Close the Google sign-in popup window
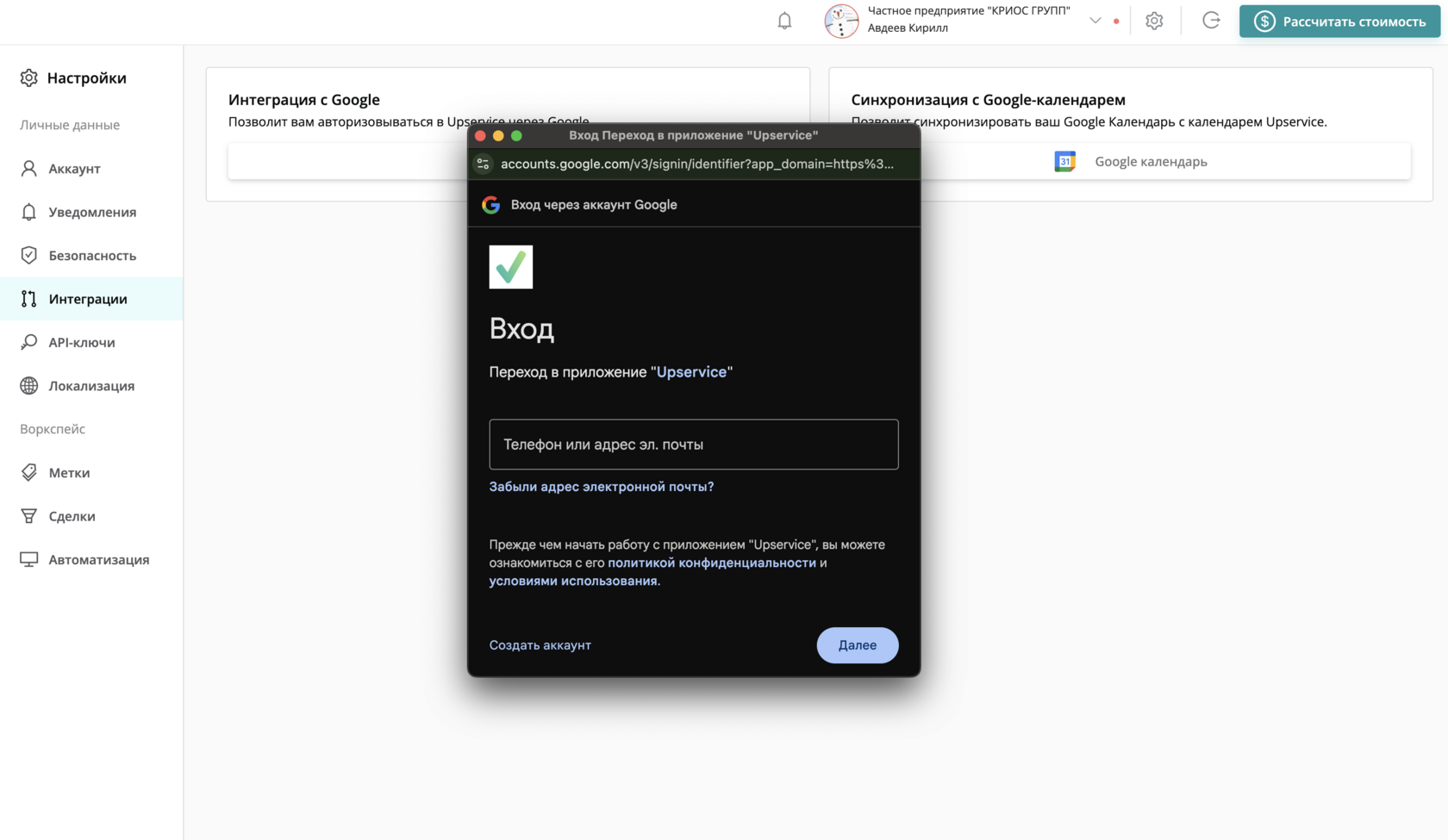The width and height of the screenshot is (1448, 840). click(x=480, y=135)
